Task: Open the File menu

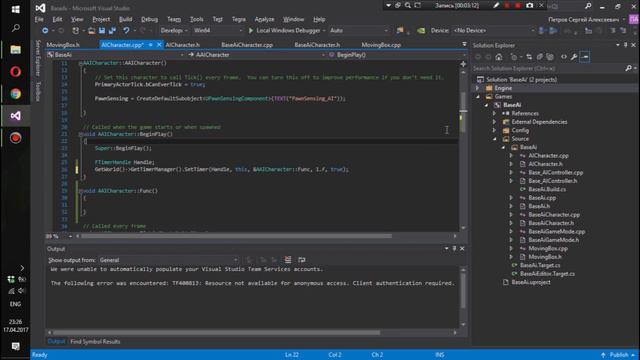Action: (x=39, y=20)
